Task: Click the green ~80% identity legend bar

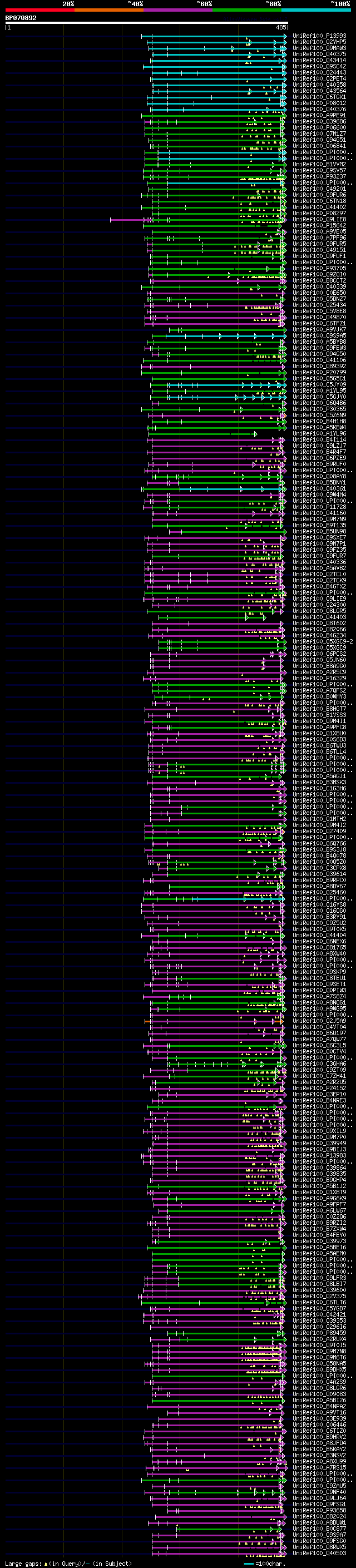Action: 247,10
